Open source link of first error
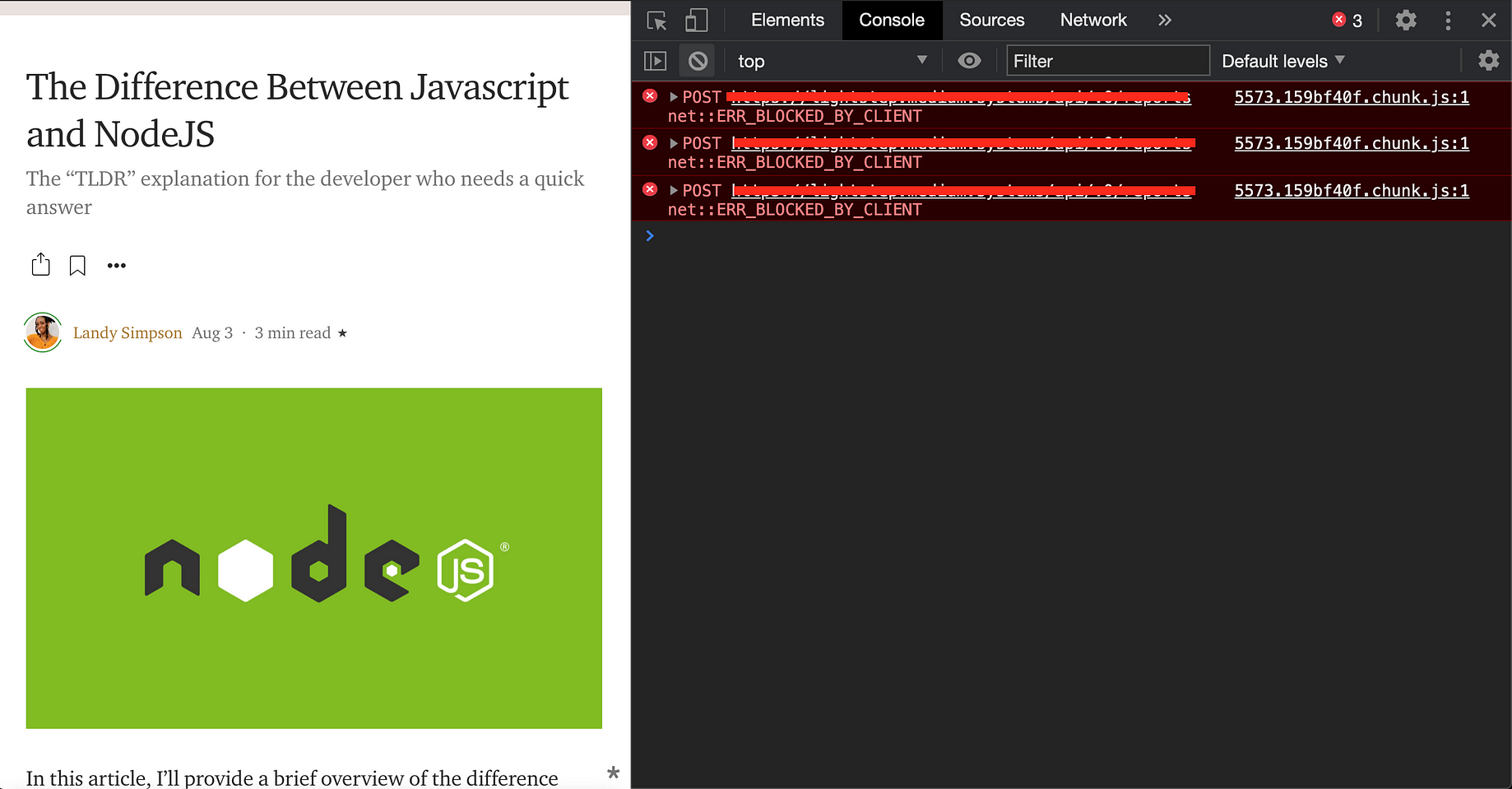1512x789 pixels. click(1352, 97)
